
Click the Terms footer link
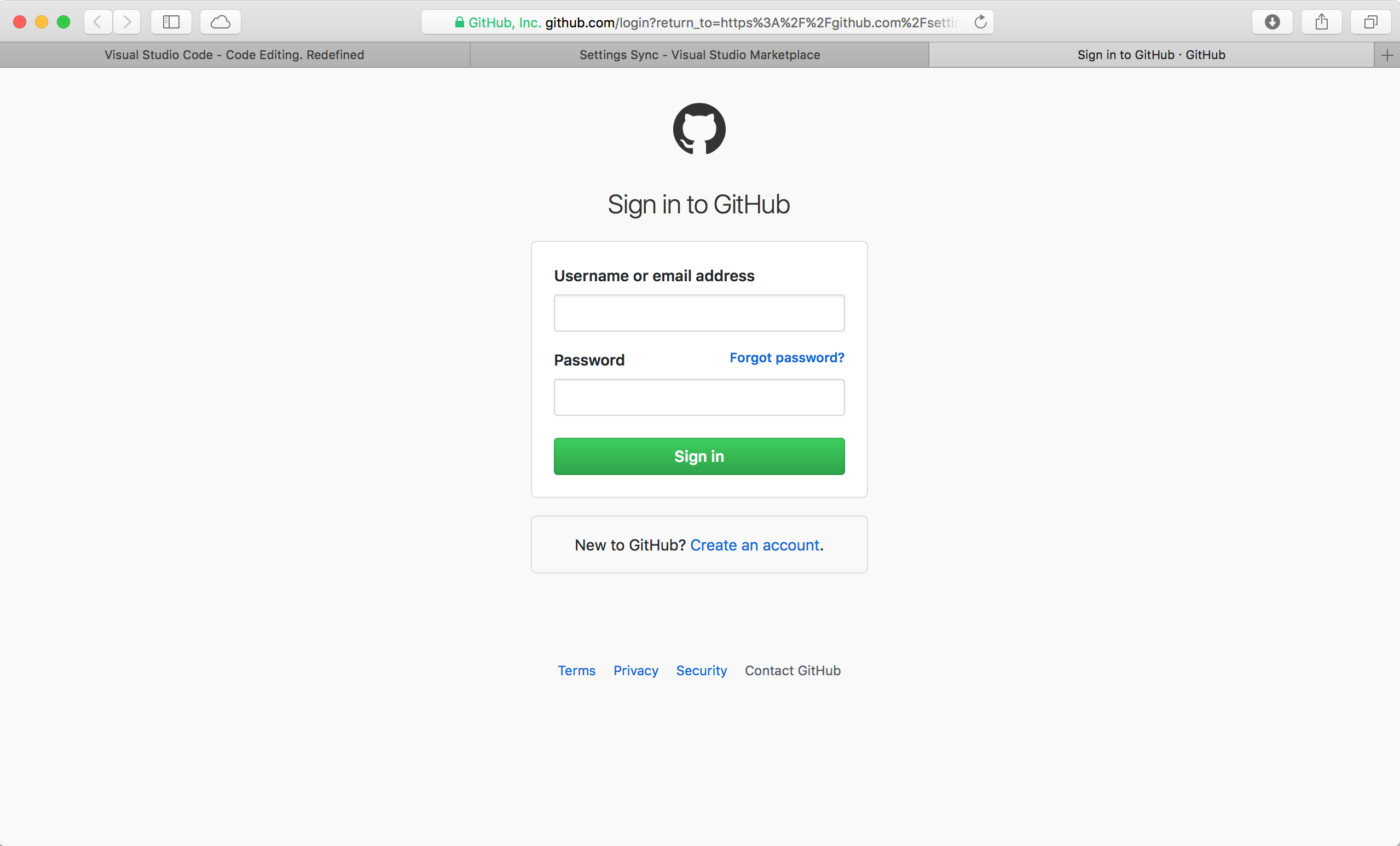576,670
